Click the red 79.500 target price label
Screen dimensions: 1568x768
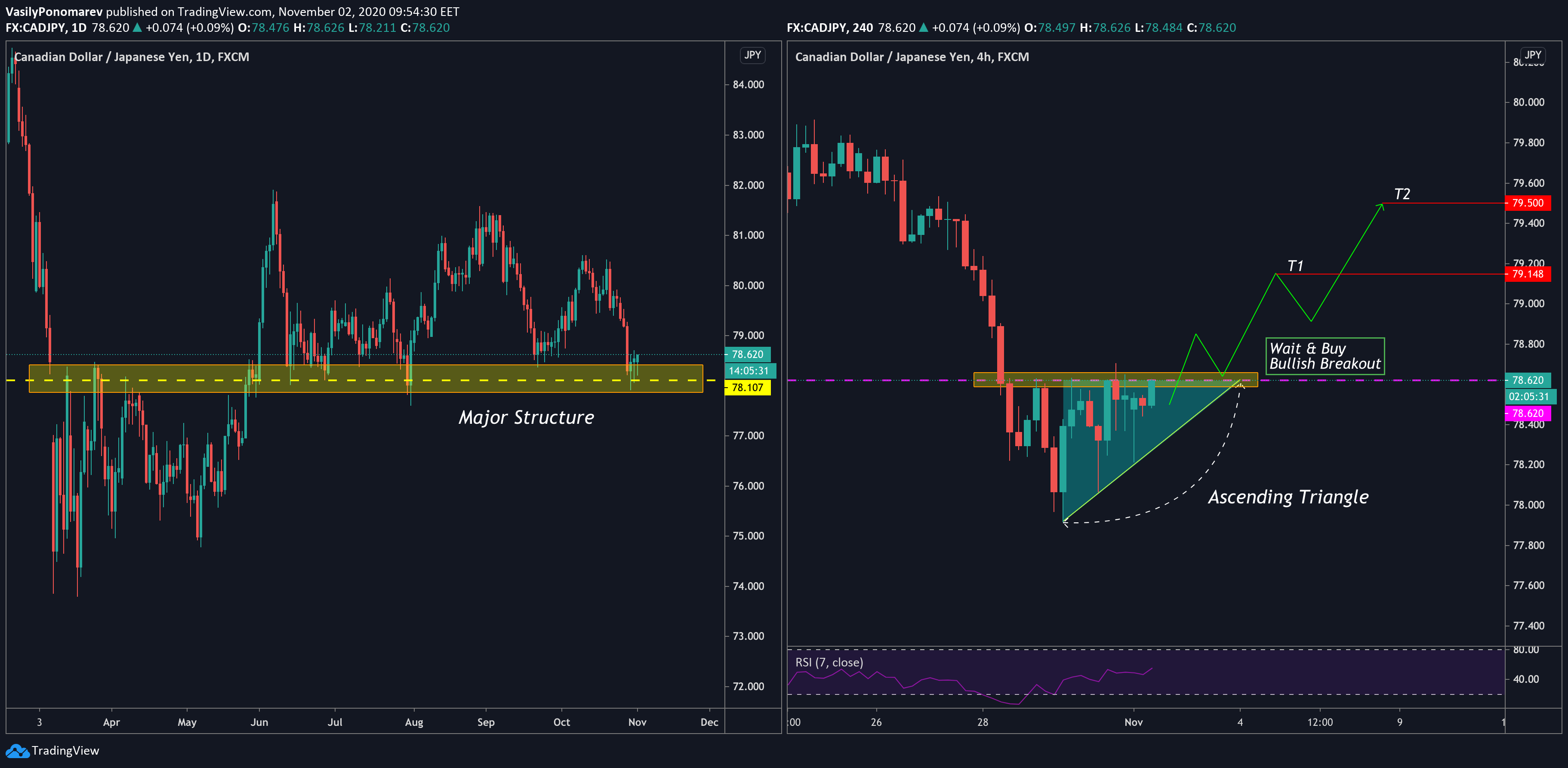click(x=1528, y=204)
